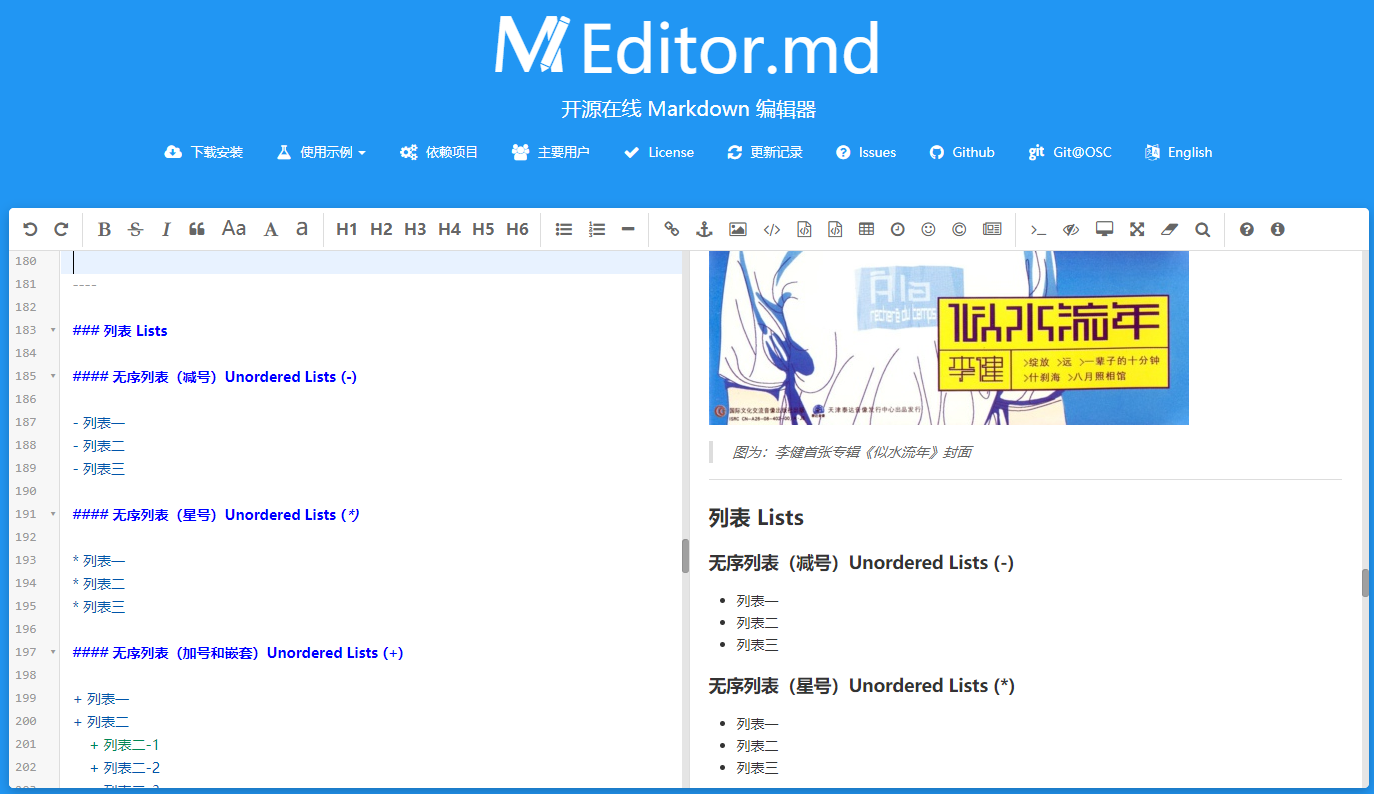Convert selection to uppercase A
Image resolution: width=1374 pixels, height=794 pixels.
click(271, 229)
